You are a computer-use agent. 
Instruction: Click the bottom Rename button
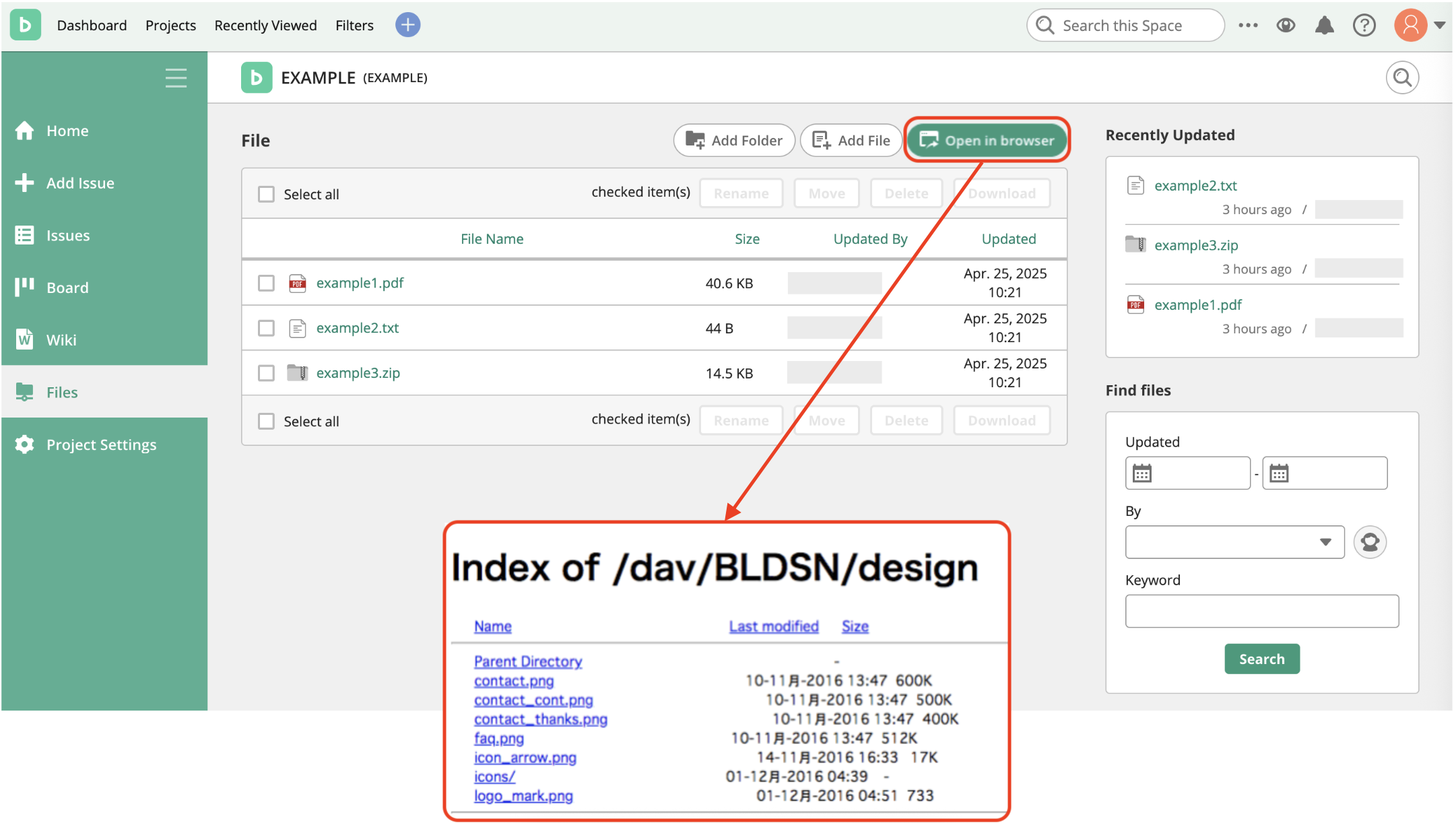coord(741,420)
